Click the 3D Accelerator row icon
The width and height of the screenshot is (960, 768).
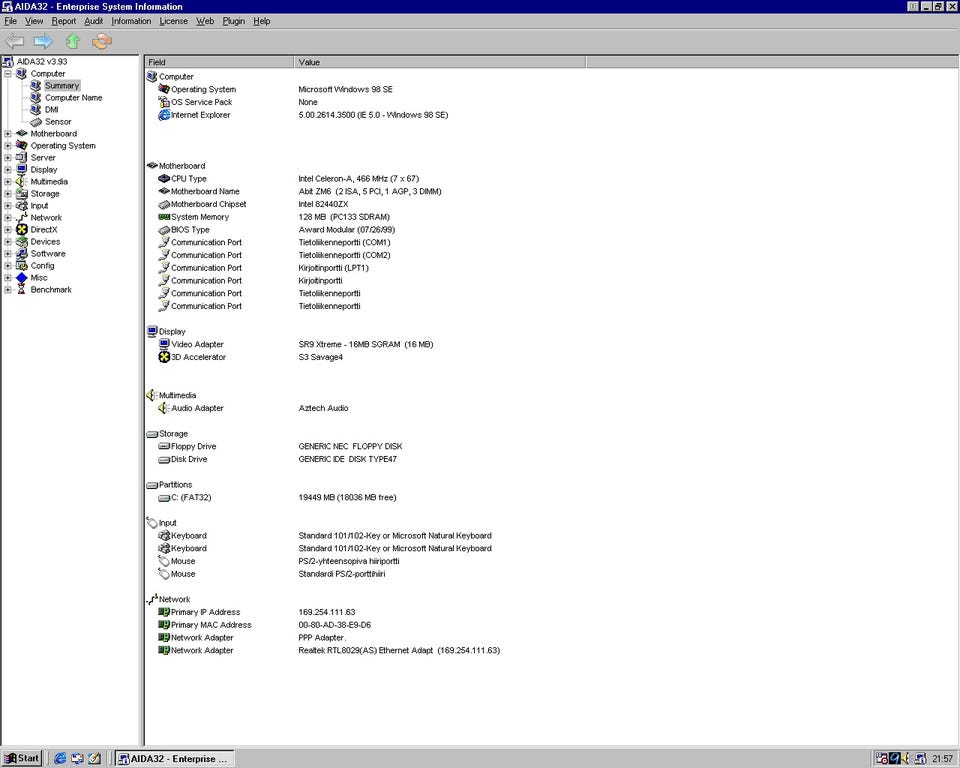pos(164,357)
